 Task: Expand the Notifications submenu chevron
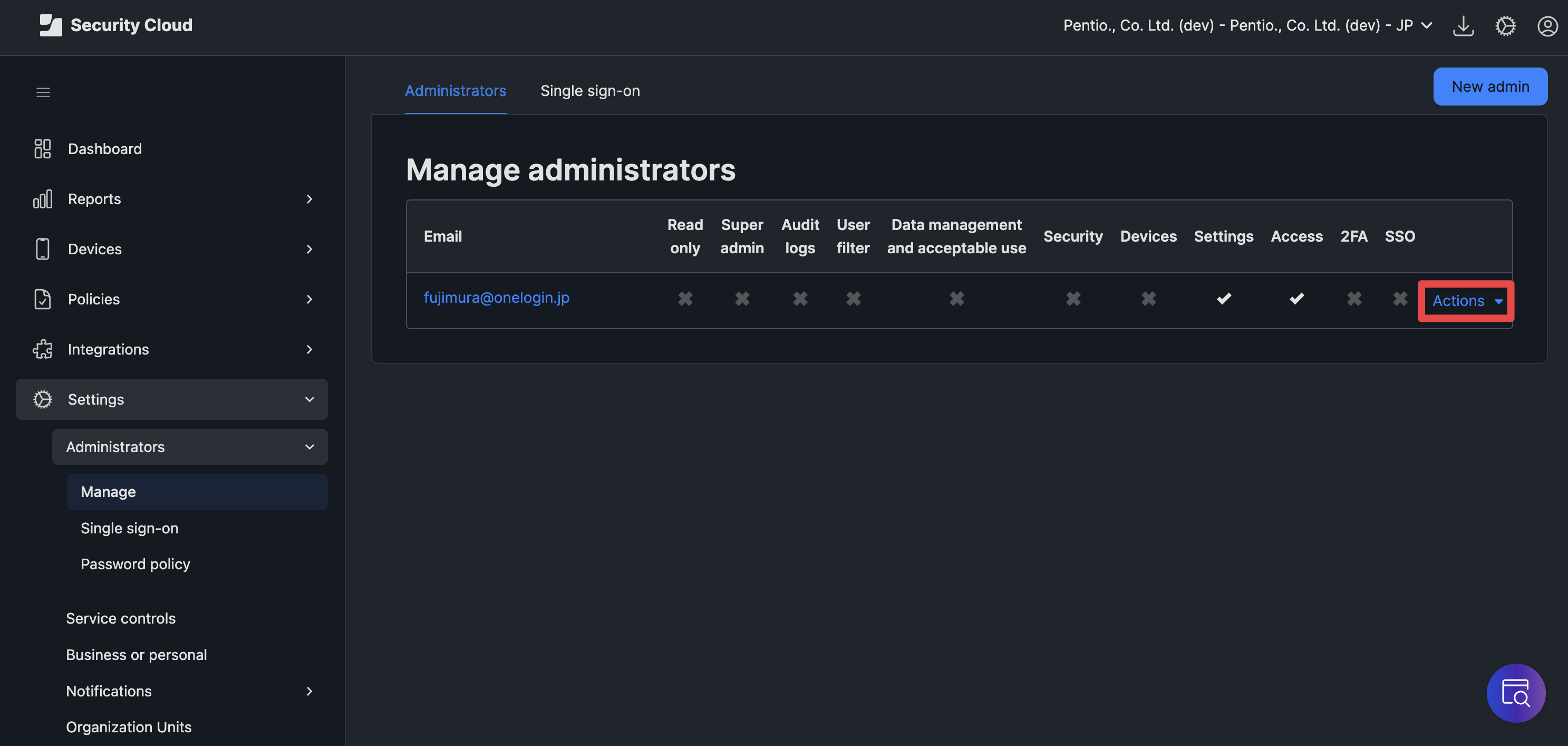pos(309,691)
